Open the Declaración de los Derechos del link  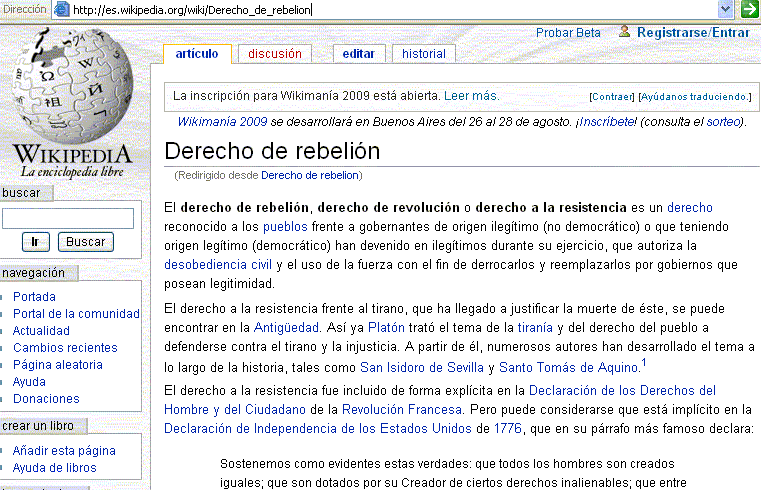622,391
